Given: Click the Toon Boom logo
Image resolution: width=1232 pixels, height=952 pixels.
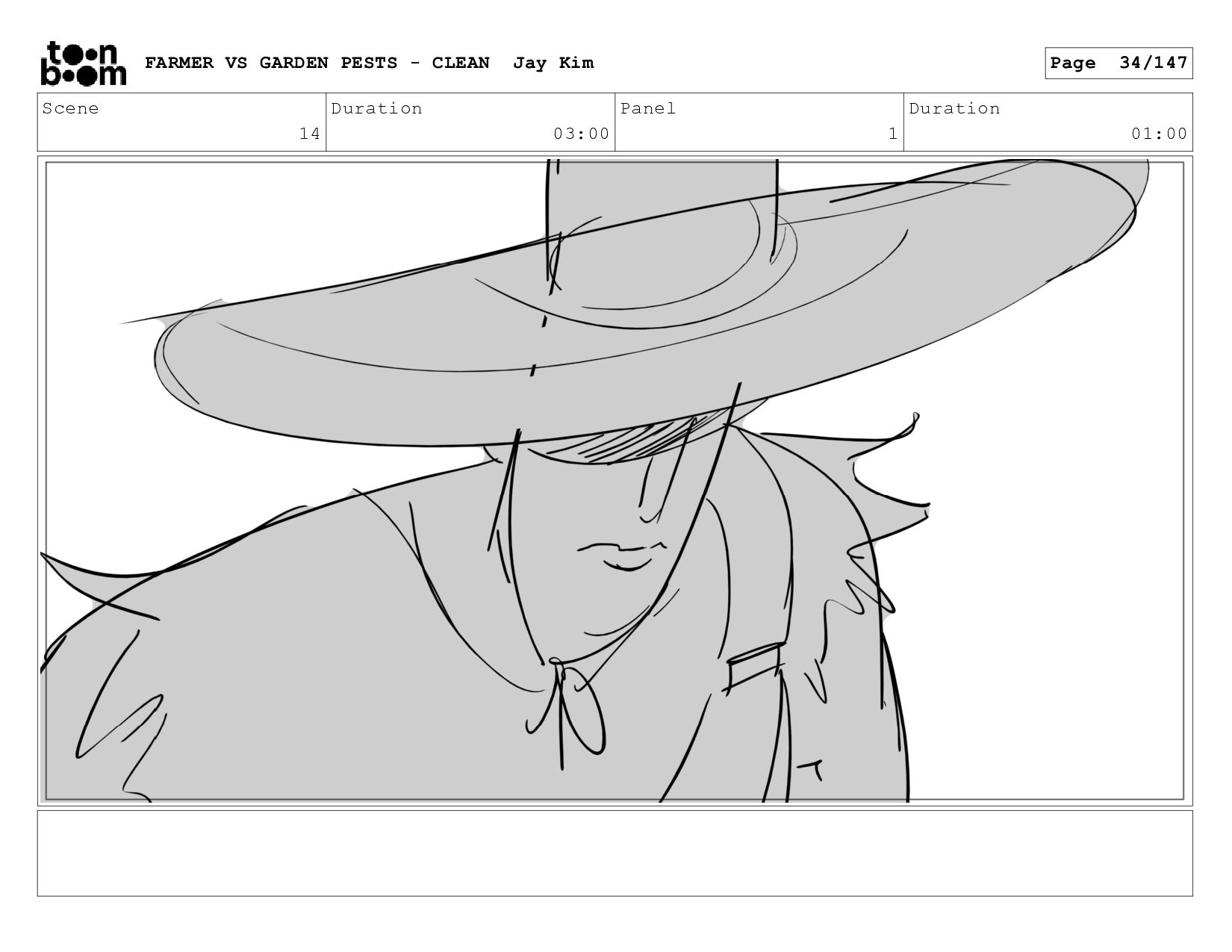Looking at the screenshot, I should (83, 63).
